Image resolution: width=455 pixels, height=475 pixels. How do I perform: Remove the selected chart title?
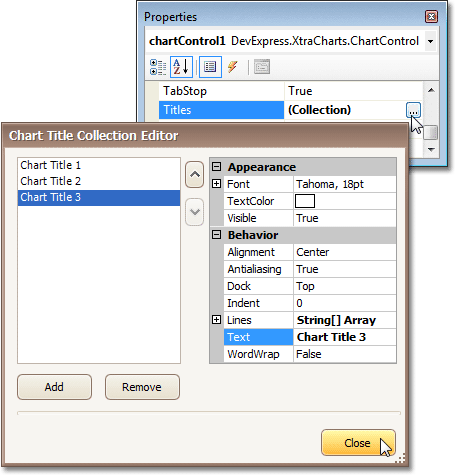click(x=142, y=387)
